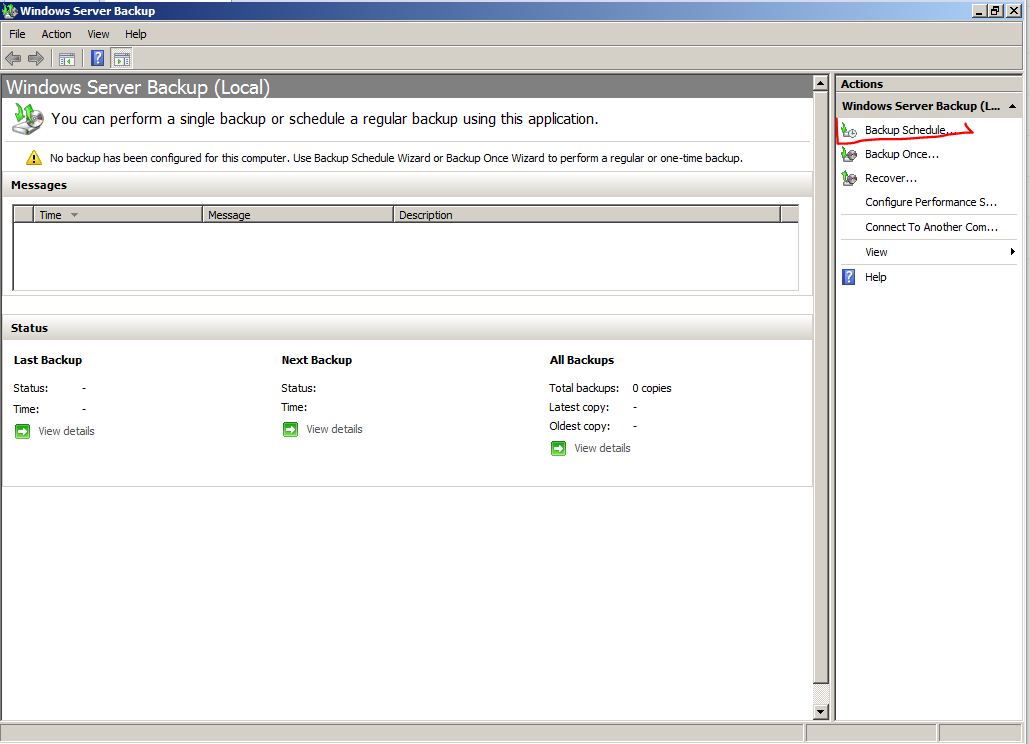The image size is (1030, 744).
Task: Click the scroll up arrow of main pane
Action: coord(820,83)
